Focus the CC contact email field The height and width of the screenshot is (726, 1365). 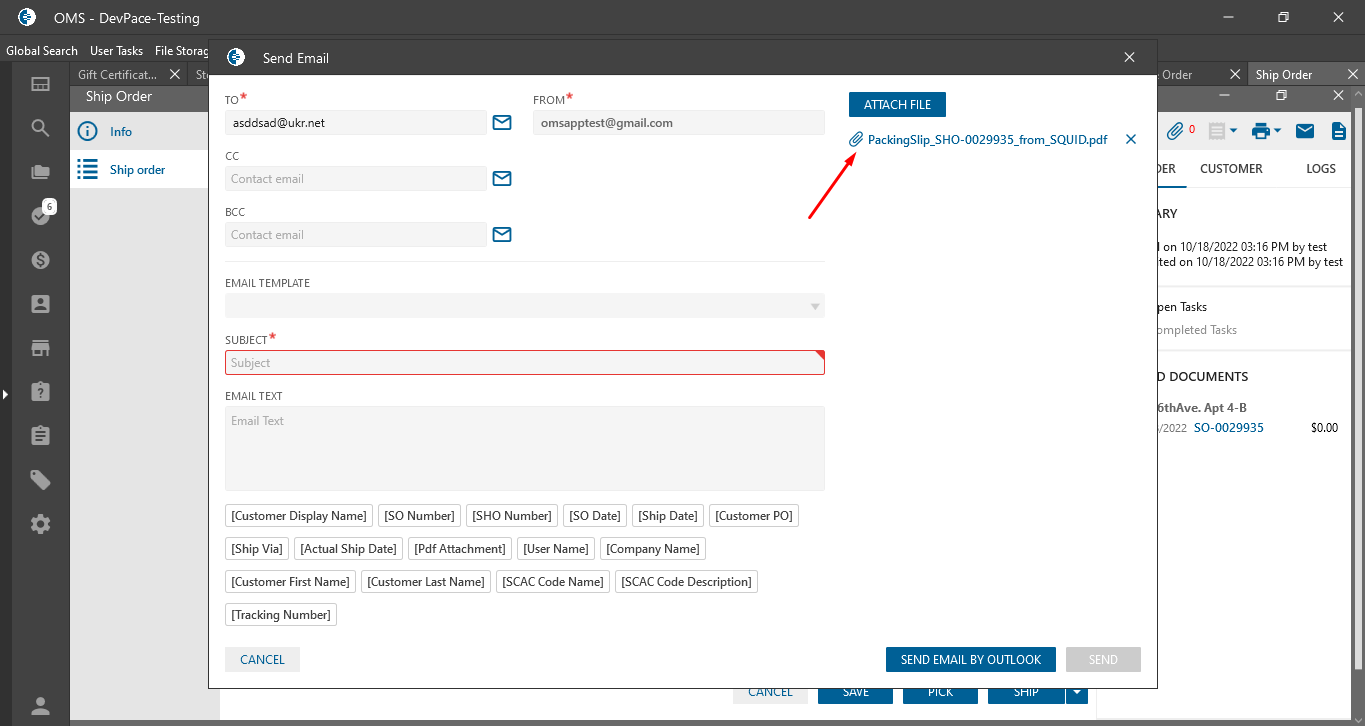[356, 179]
